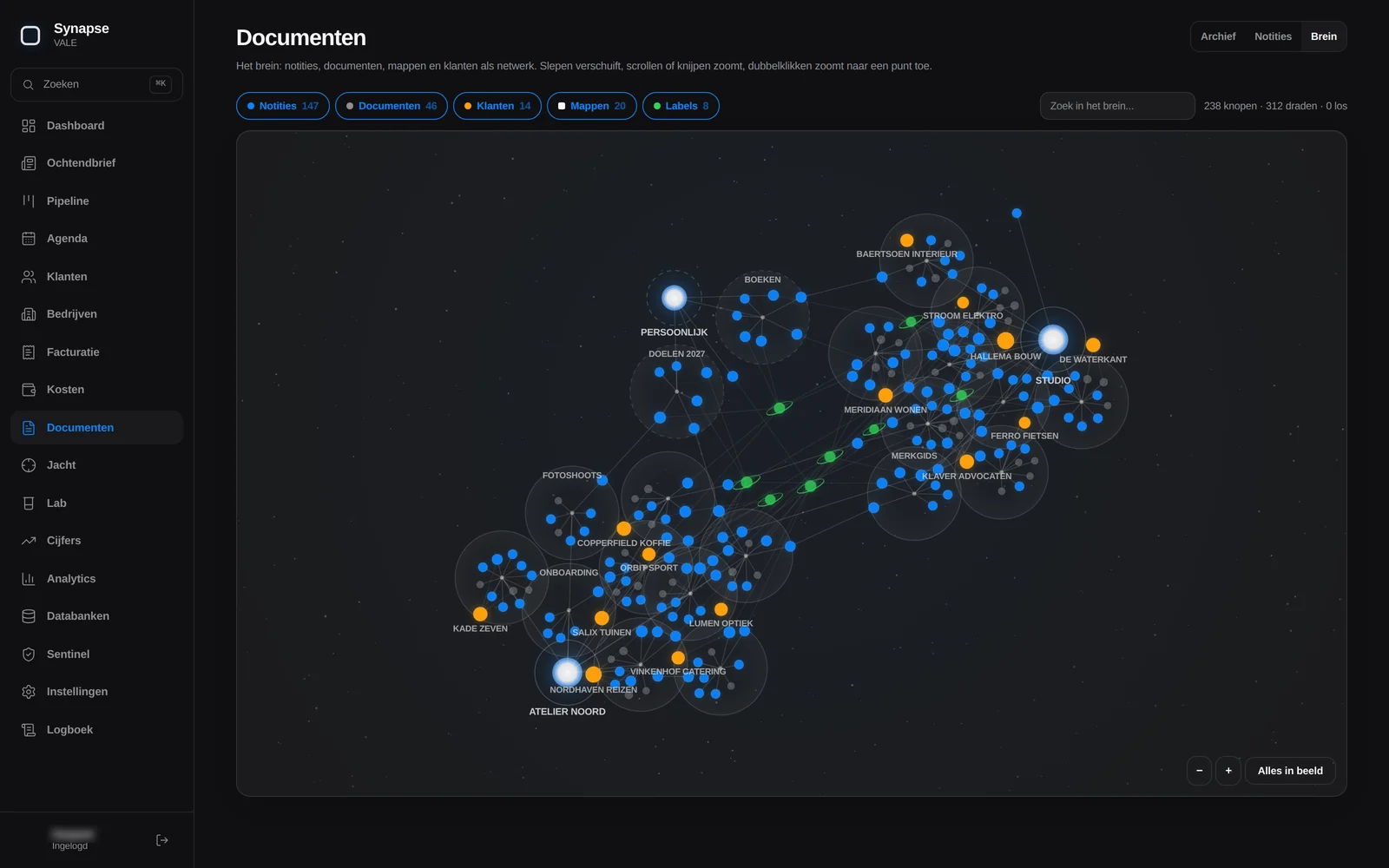1389x868 pixels.
Task: Open Klanten people icon
Action: [29, 277]
